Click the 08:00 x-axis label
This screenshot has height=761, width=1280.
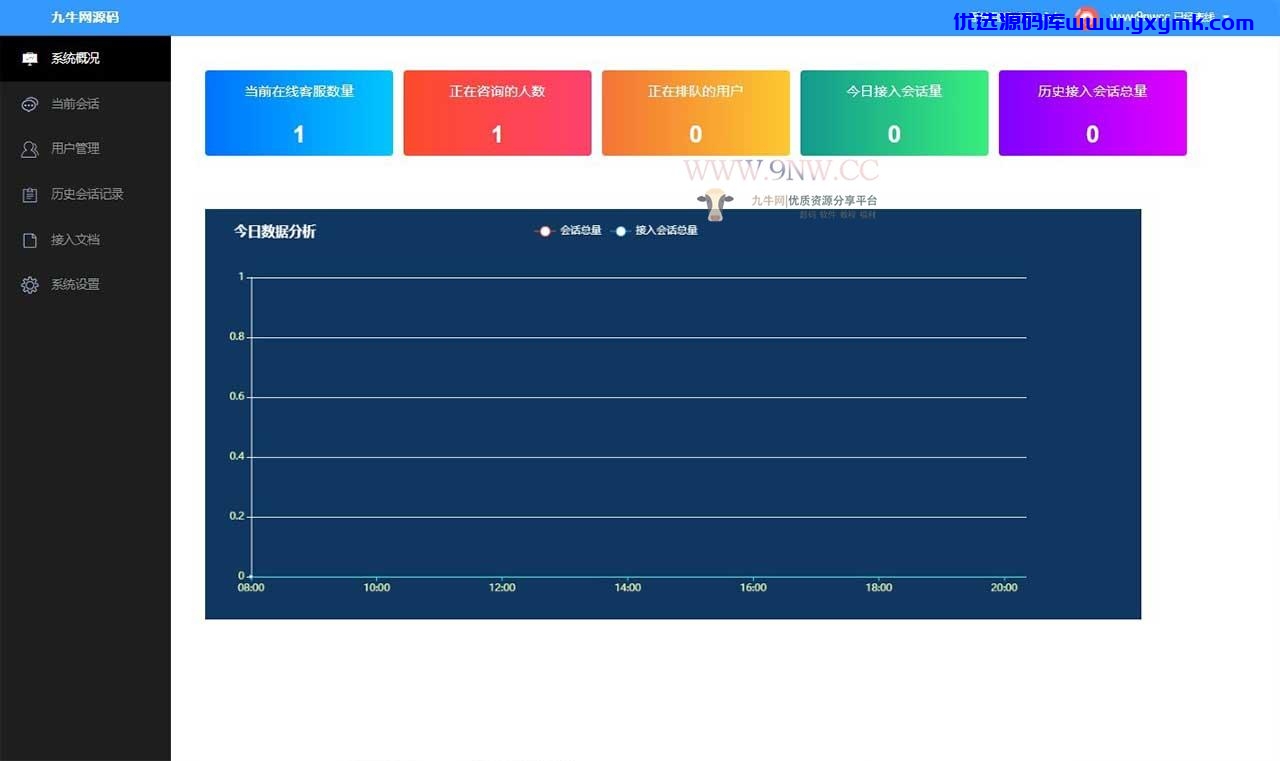coord(251,588)
